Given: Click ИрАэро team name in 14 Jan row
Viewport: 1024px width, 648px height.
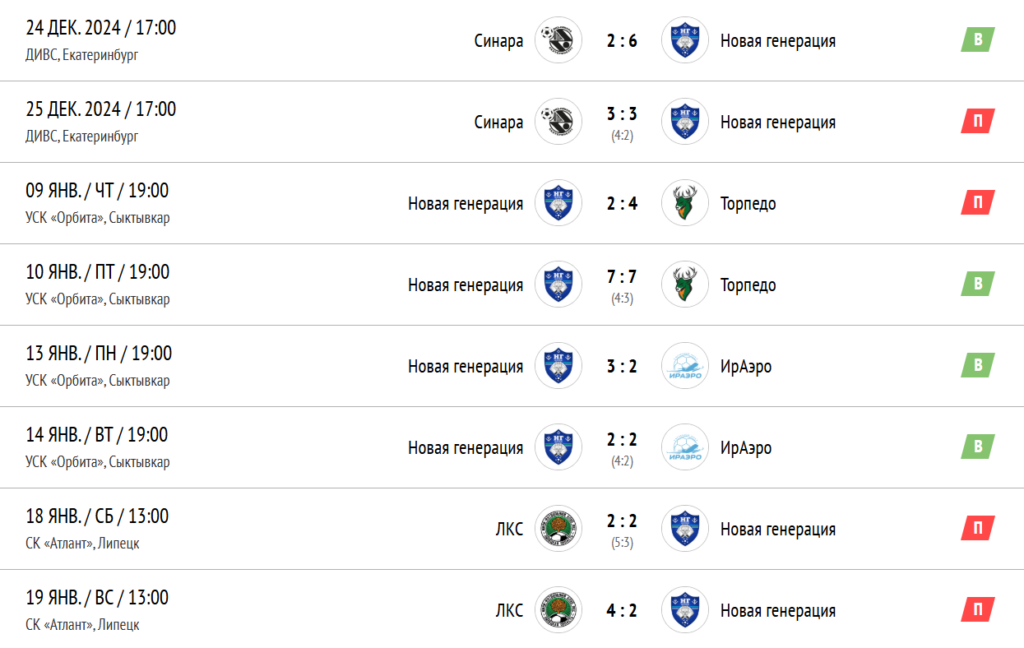Looking at the screenshot, I should point(746,448).
